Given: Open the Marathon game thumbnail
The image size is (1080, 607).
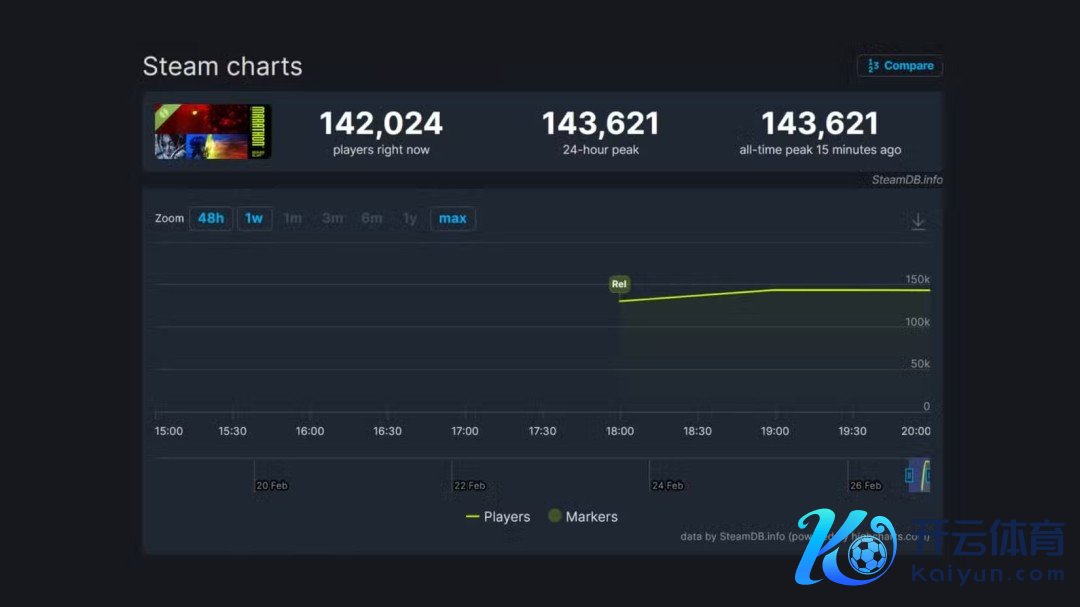Looking at the screenshot, I should click(x=213, y=132).
